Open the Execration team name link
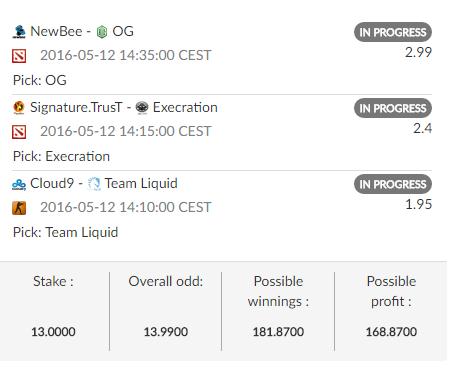The height and width of the screenshot is (387, 464). [185, 108]
